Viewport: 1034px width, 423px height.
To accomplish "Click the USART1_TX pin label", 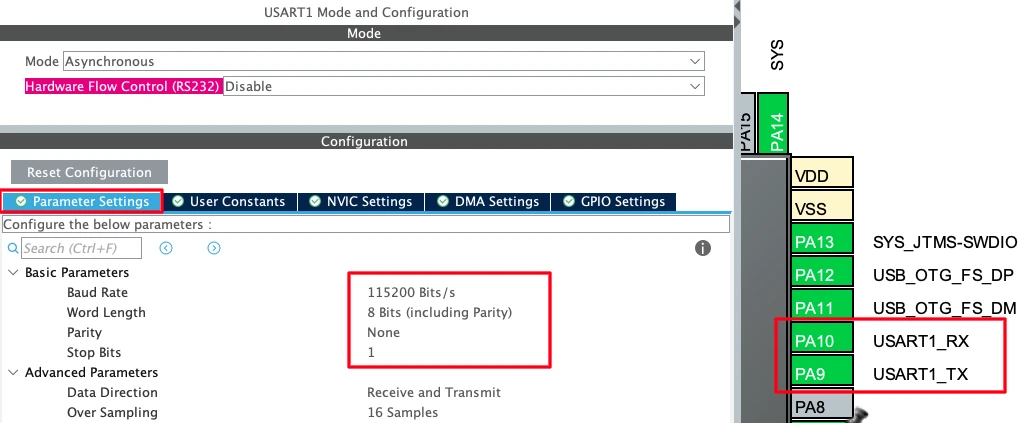I will (920, 374).
